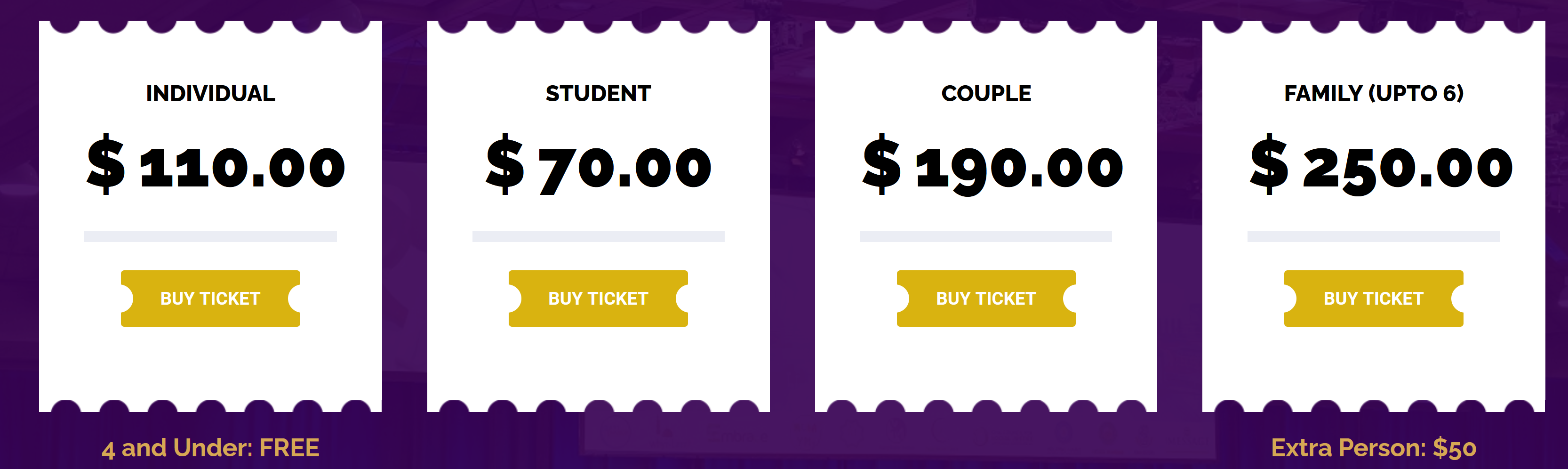Viewport: 1568px width, 469px height.
Task: Click the divider bar in Family card
Action: point(1373,236)
